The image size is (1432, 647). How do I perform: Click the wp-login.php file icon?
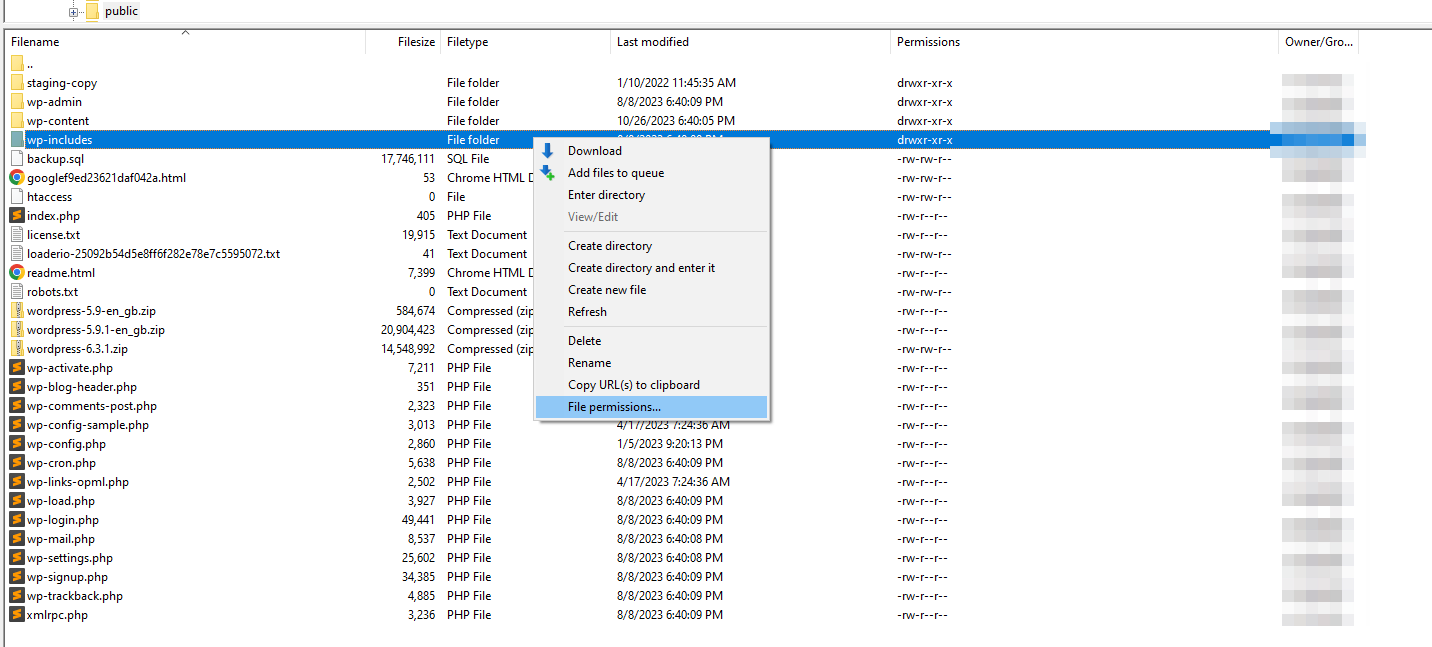pyautogui.click(x=17, y=520)
